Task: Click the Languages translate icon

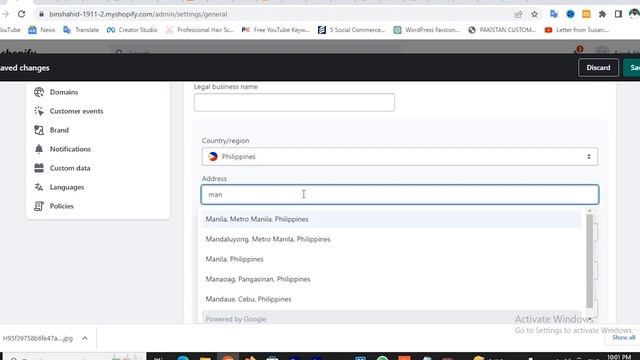Action: click(x=39, y=187)
